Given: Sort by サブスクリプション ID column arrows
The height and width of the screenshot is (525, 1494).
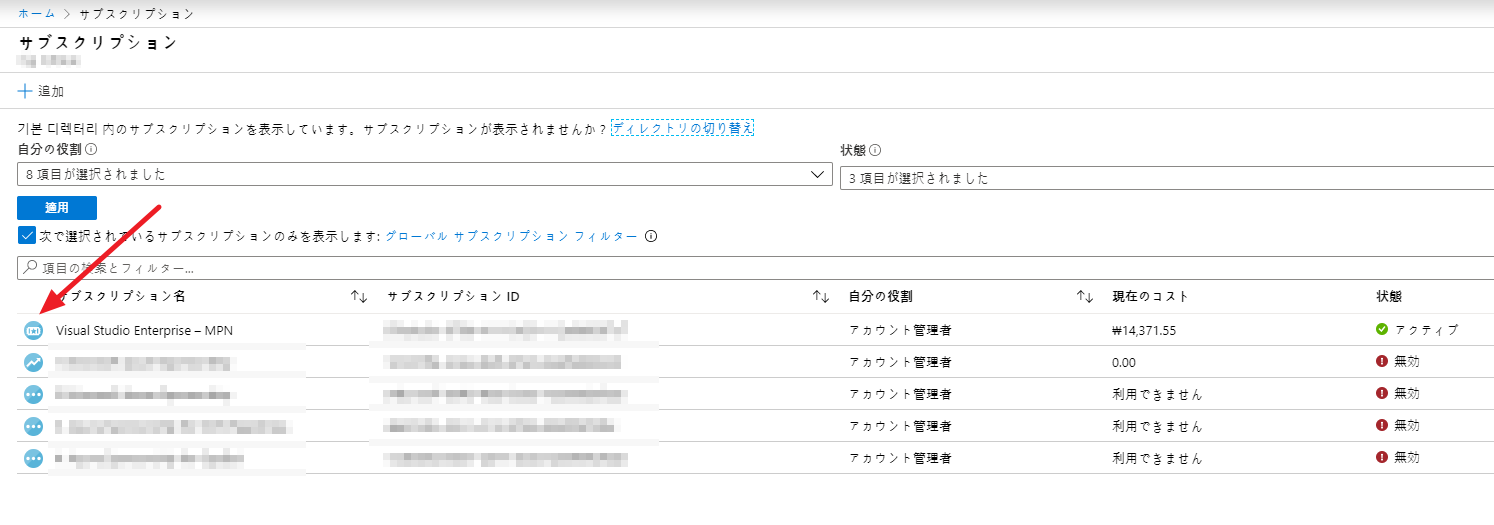Looking at the screenshot, I should [821, 297].
